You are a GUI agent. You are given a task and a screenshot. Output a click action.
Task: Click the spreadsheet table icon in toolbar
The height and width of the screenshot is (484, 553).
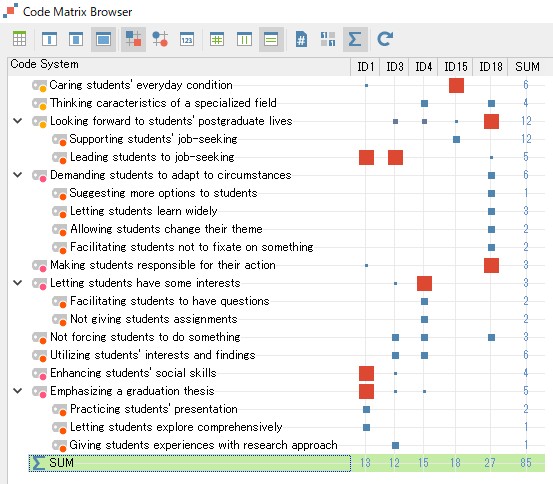[x=19, y=39]
